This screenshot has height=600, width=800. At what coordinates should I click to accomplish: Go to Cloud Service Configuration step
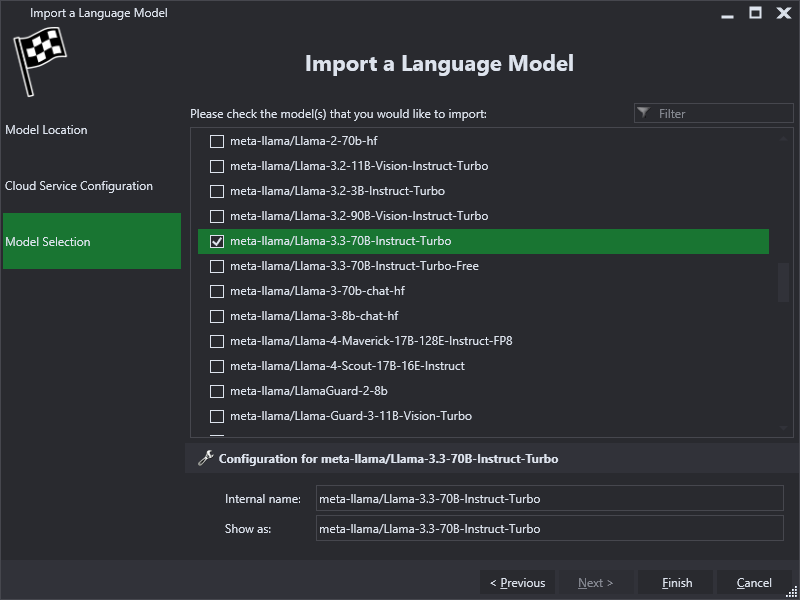pos(92,186)
